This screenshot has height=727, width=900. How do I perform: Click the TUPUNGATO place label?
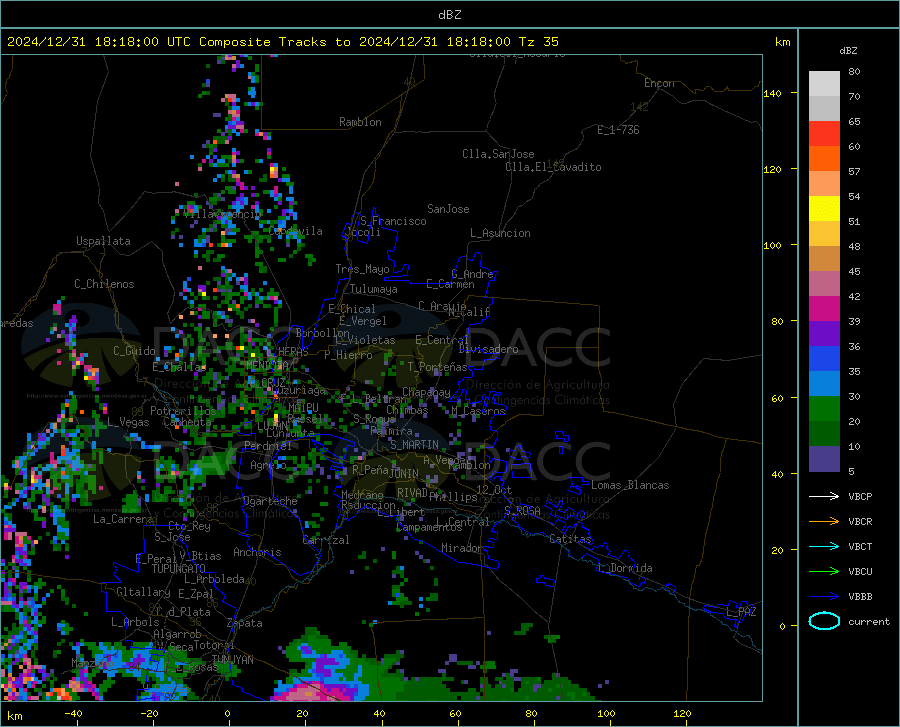pos(179,569)
